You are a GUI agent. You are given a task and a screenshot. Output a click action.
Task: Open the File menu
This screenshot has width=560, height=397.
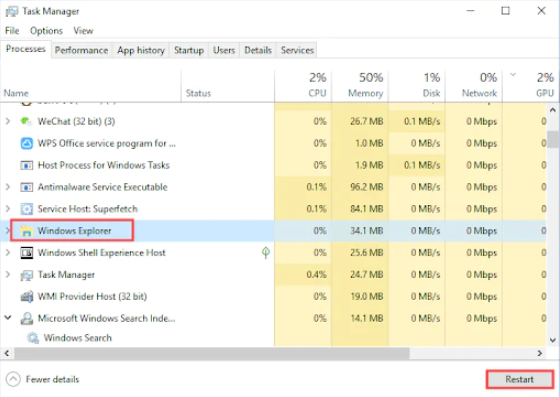[x=12, y=31]
